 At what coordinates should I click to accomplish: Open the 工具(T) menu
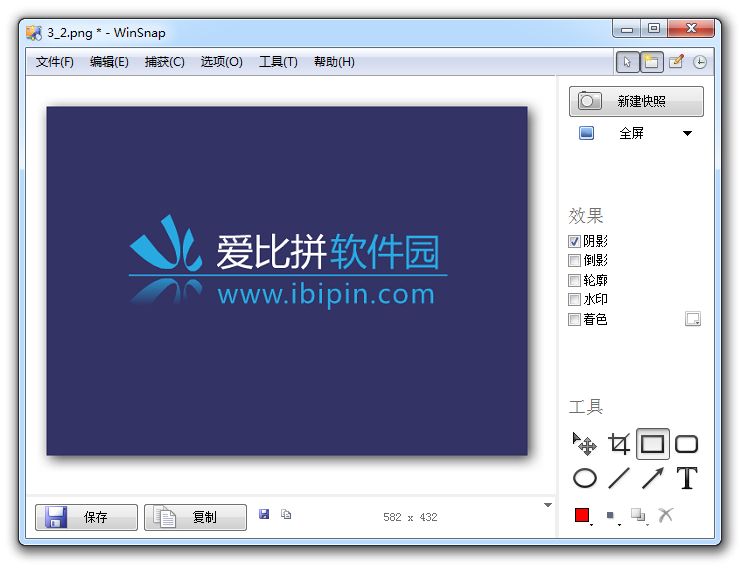(278, 62)
